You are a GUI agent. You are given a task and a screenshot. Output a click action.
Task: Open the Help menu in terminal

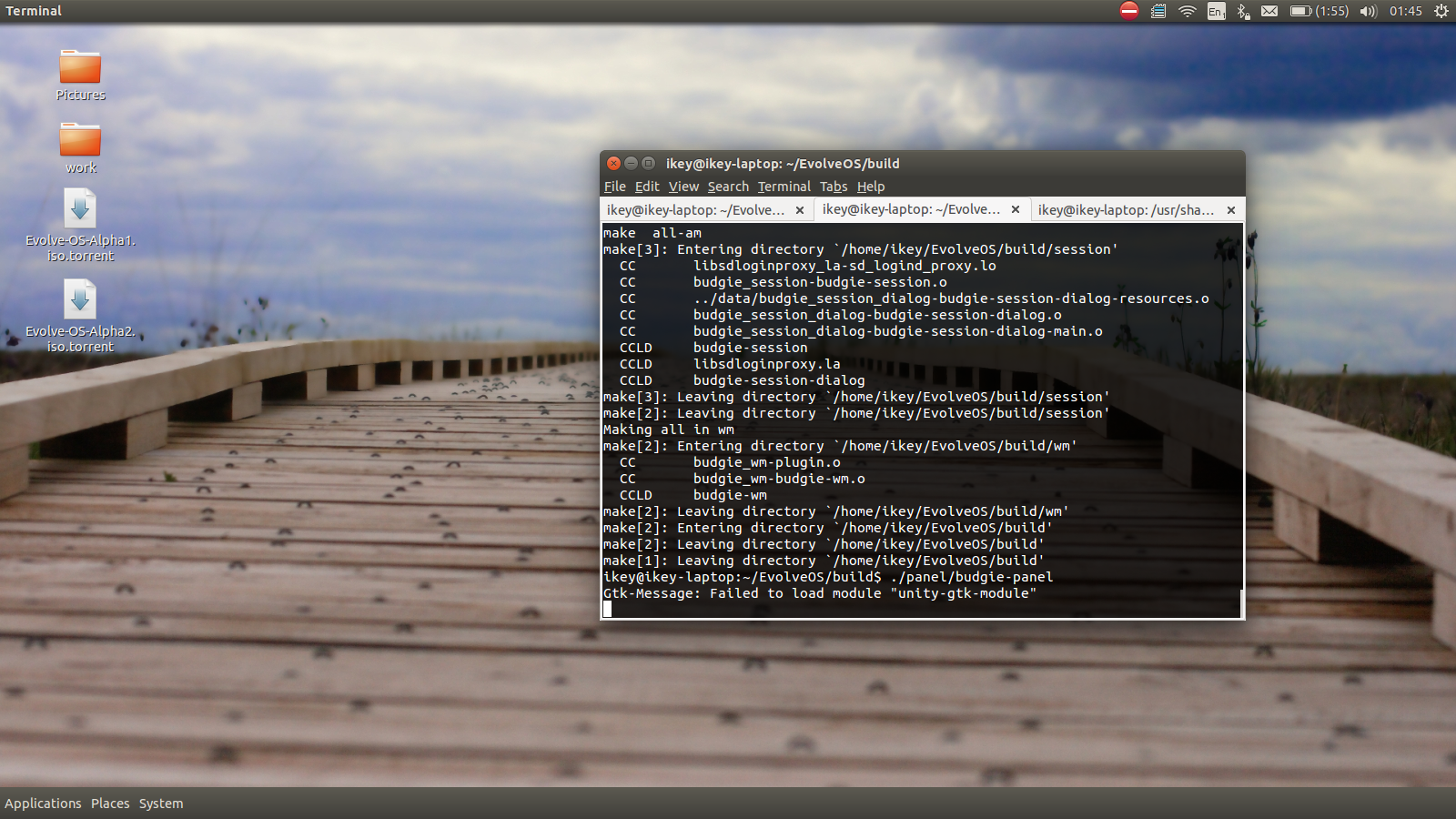click(x=871, y=187)
